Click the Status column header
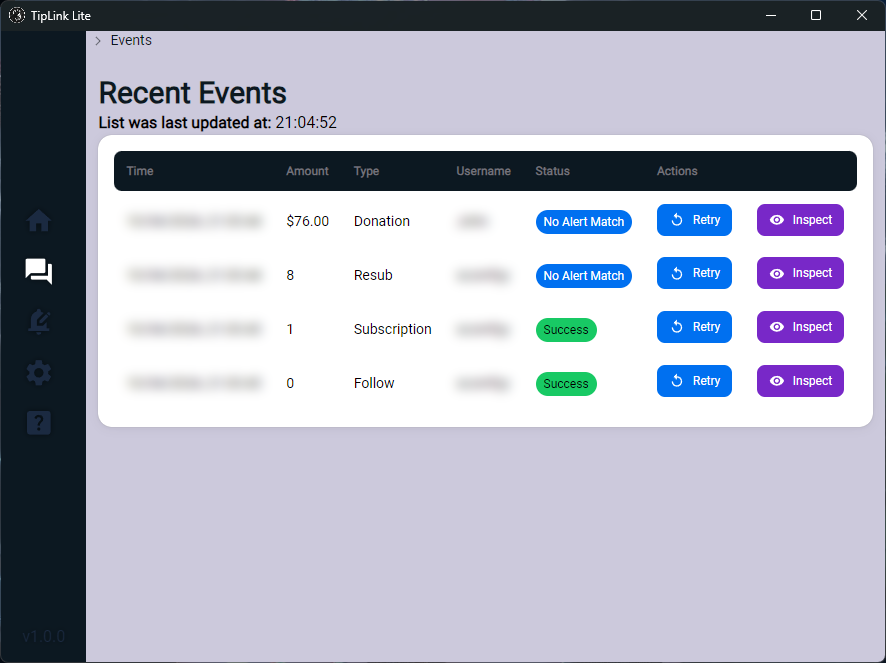This screenshot has height=663, width=886. pyautogui.click(x=552, y=171)
